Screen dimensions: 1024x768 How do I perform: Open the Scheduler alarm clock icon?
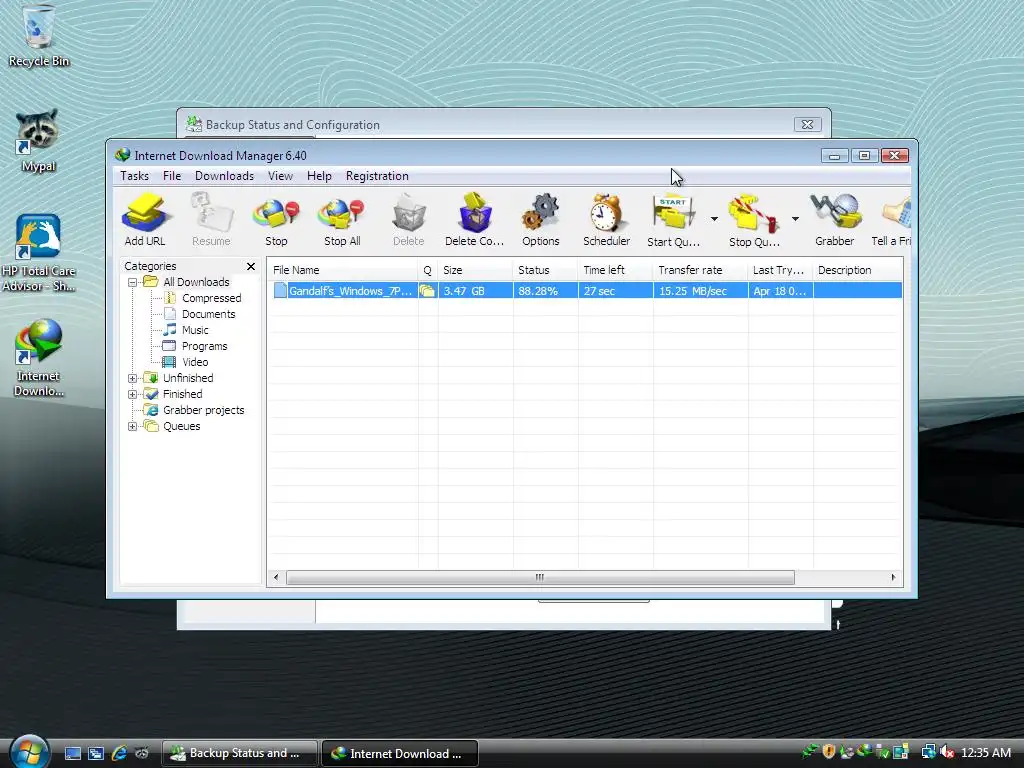pos(607,219)
